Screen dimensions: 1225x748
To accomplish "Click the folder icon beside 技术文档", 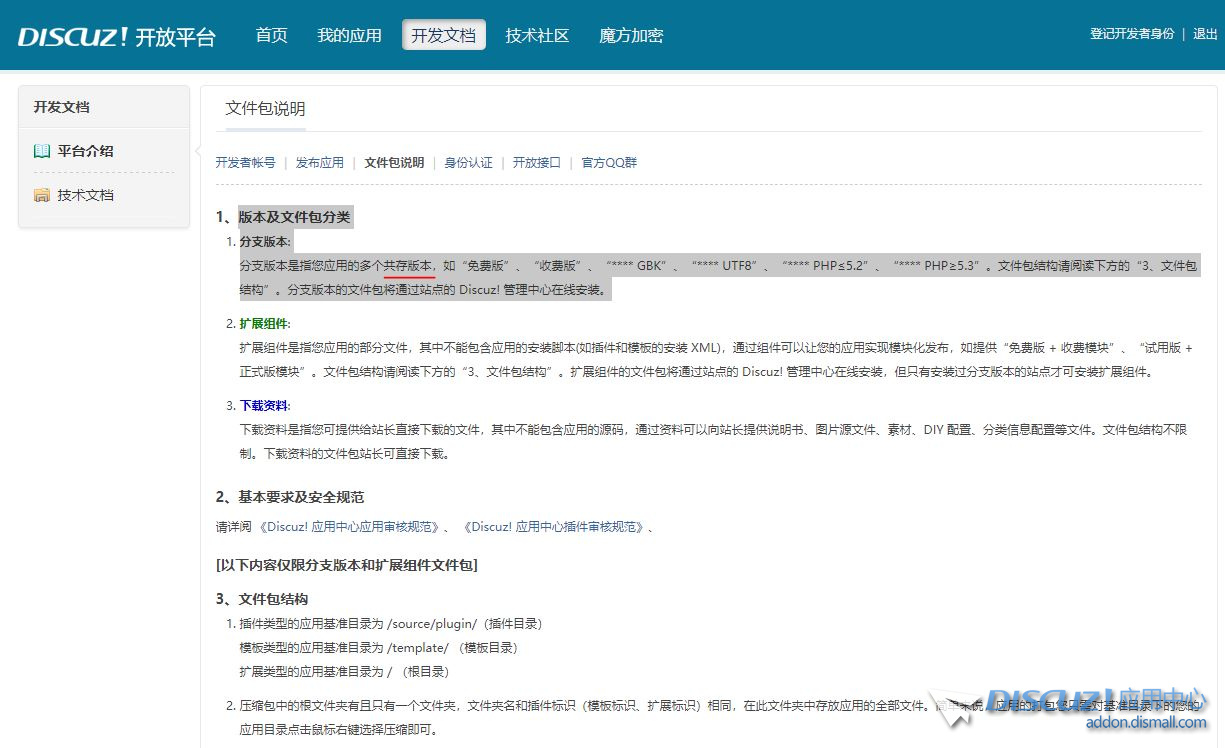I will pos(41,195).
